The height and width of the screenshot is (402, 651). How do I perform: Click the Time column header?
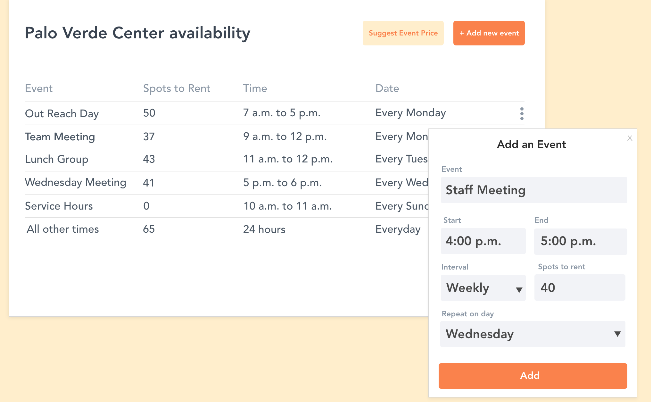pyautogui.click(x=255, y=88)
